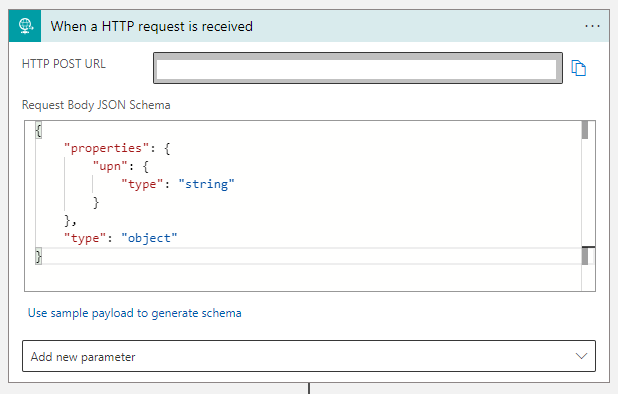Viewport: 619px width, 394px height.
Task: Click the chevron arrow in Add new parameter
Action: 581,356
